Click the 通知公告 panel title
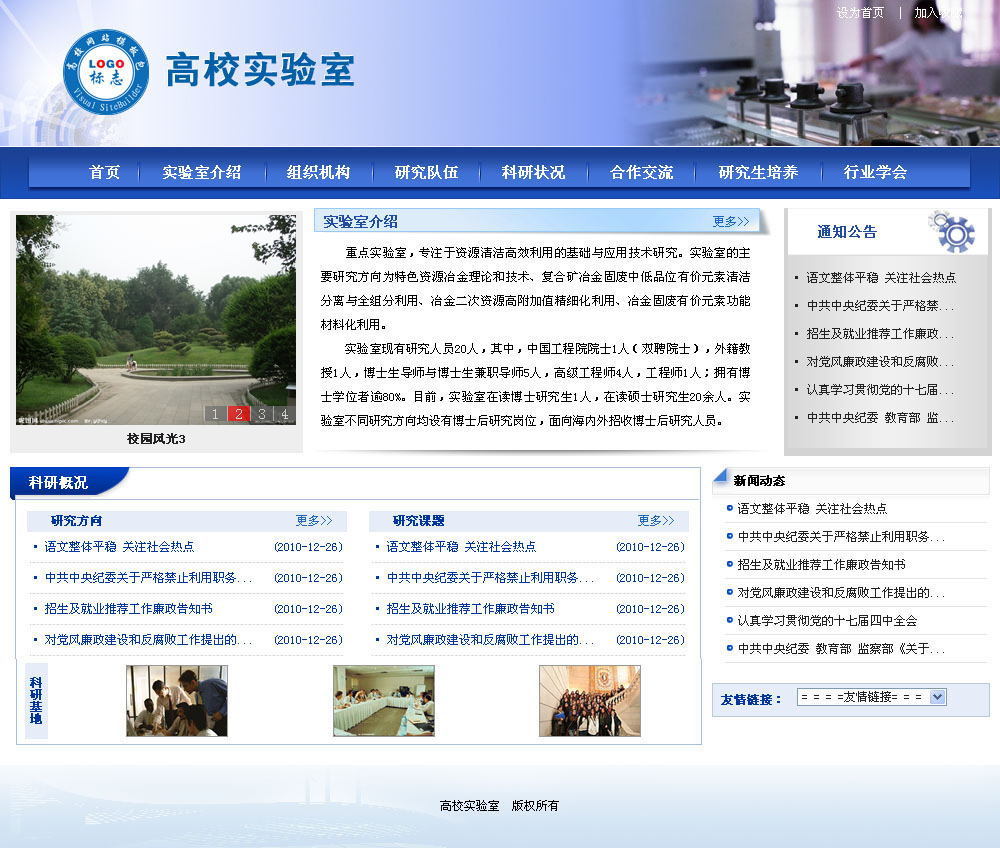This screenshot has height=848, width=1000. point(847,232)
